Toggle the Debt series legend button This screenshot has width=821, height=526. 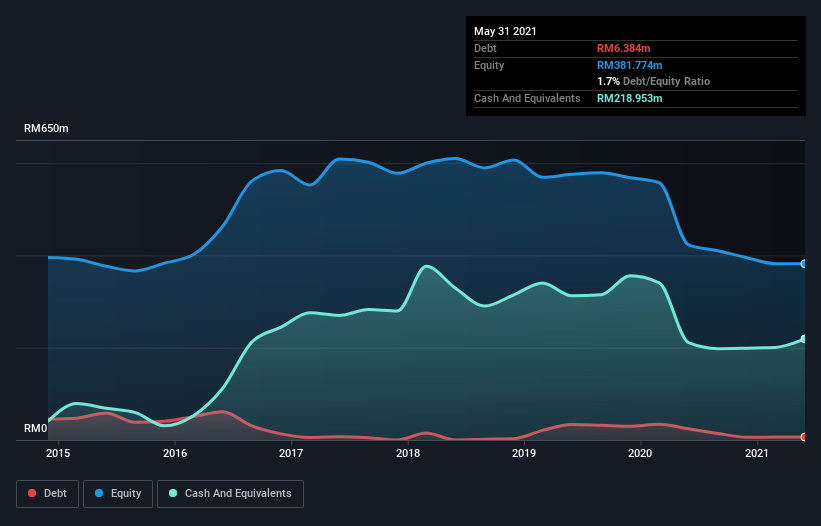pos(47,494)
